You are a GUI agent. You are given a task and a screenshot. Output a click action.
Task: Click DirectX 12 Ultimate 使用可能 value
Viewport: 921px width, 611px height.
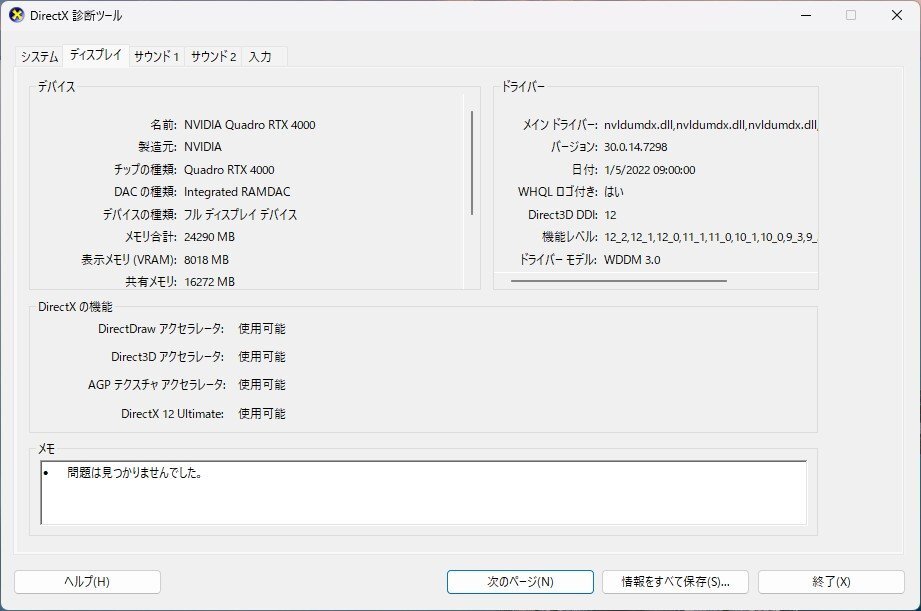[x=262, y=414]
